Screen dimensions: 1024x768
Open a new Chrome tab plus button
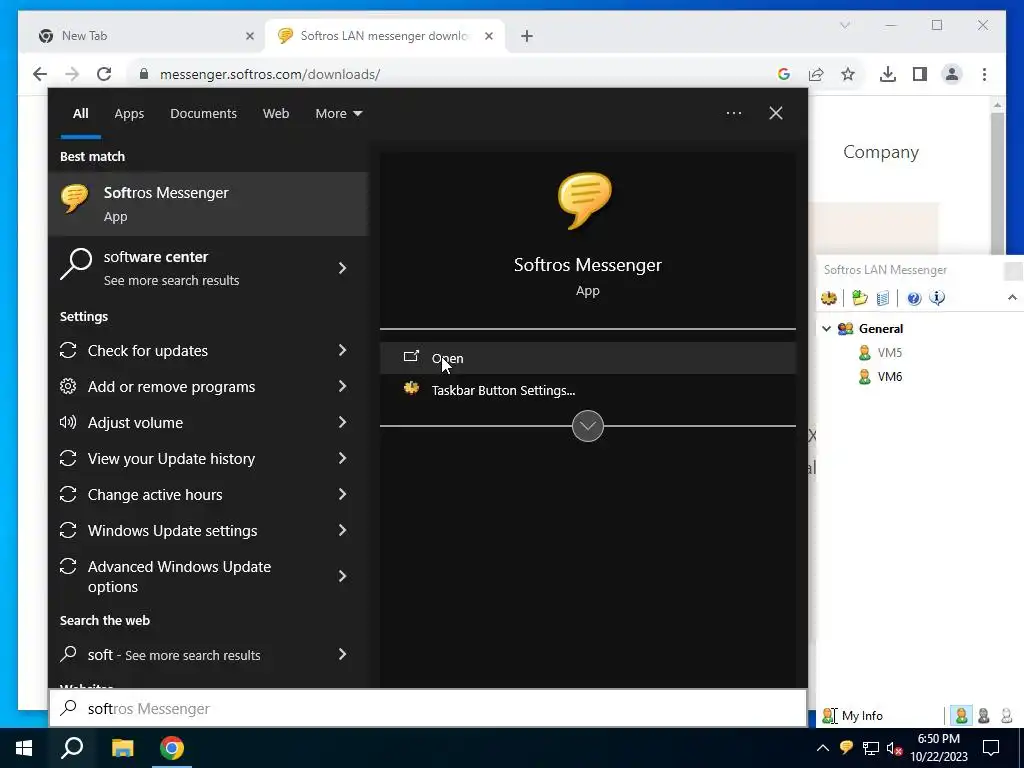(x=527, y=36)
